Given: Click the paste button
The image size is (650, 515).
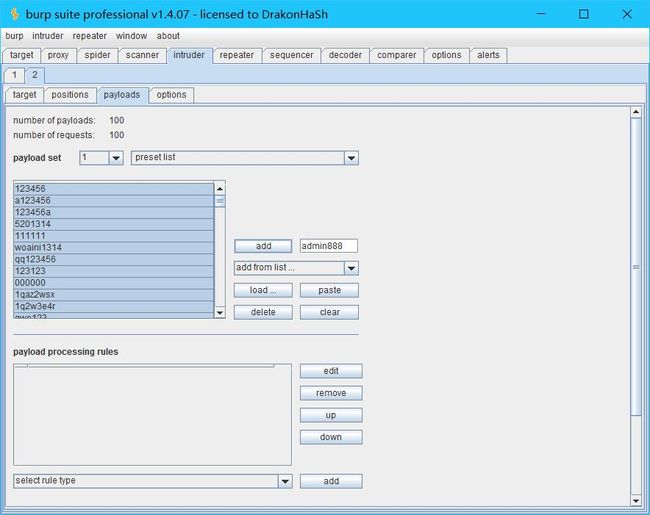Looking at the screenshot, I should [x=330, y=290].
